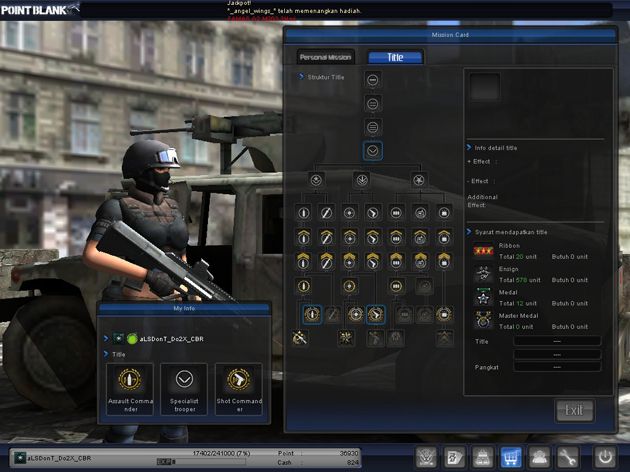The image size is (630, 472).
Task: Select the plain knife title icon without chevrons
Action: click(326, 213)
